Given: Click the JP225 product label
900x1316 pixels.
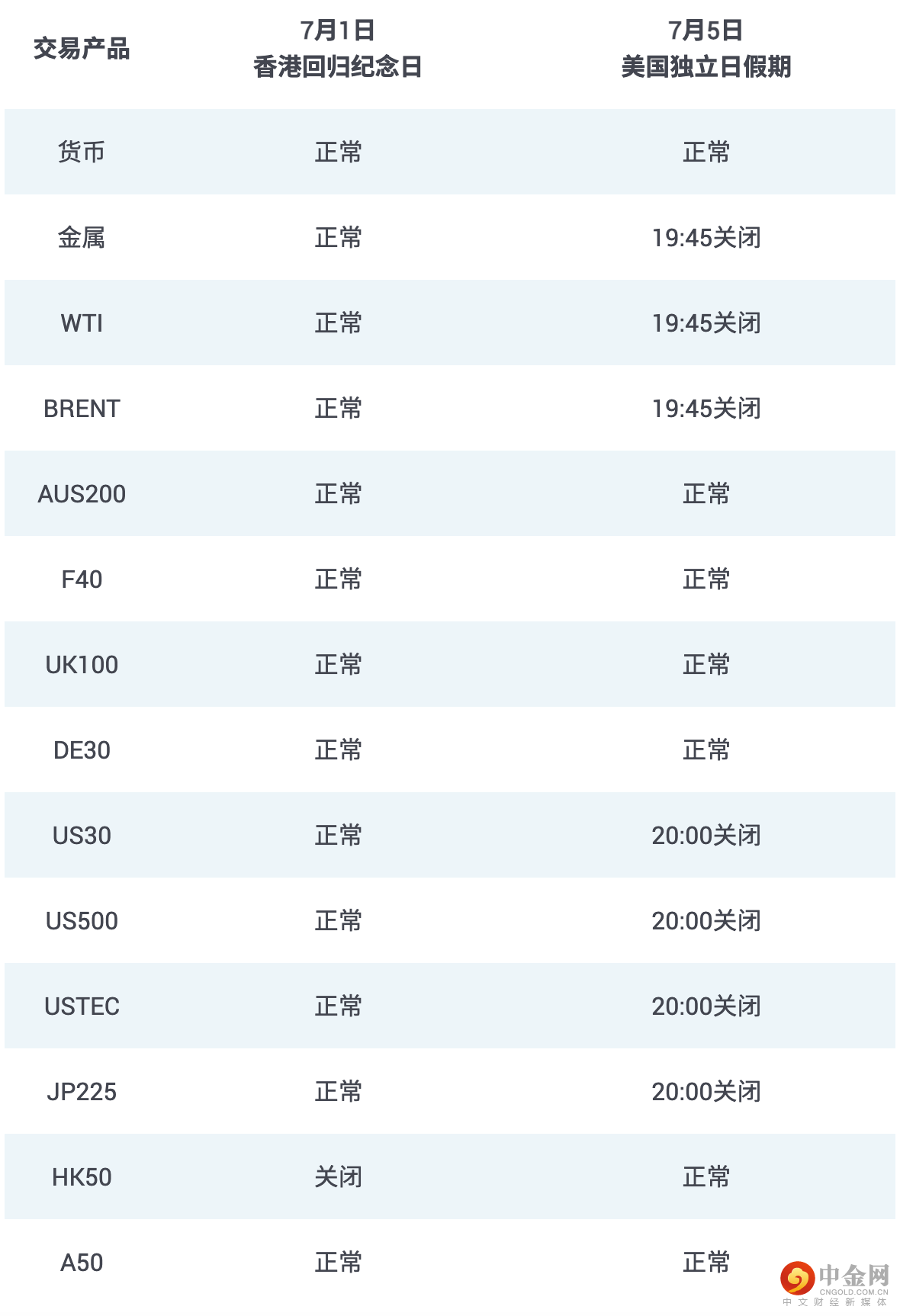Looking at the screenshot, I should (x=82, y=1092).
